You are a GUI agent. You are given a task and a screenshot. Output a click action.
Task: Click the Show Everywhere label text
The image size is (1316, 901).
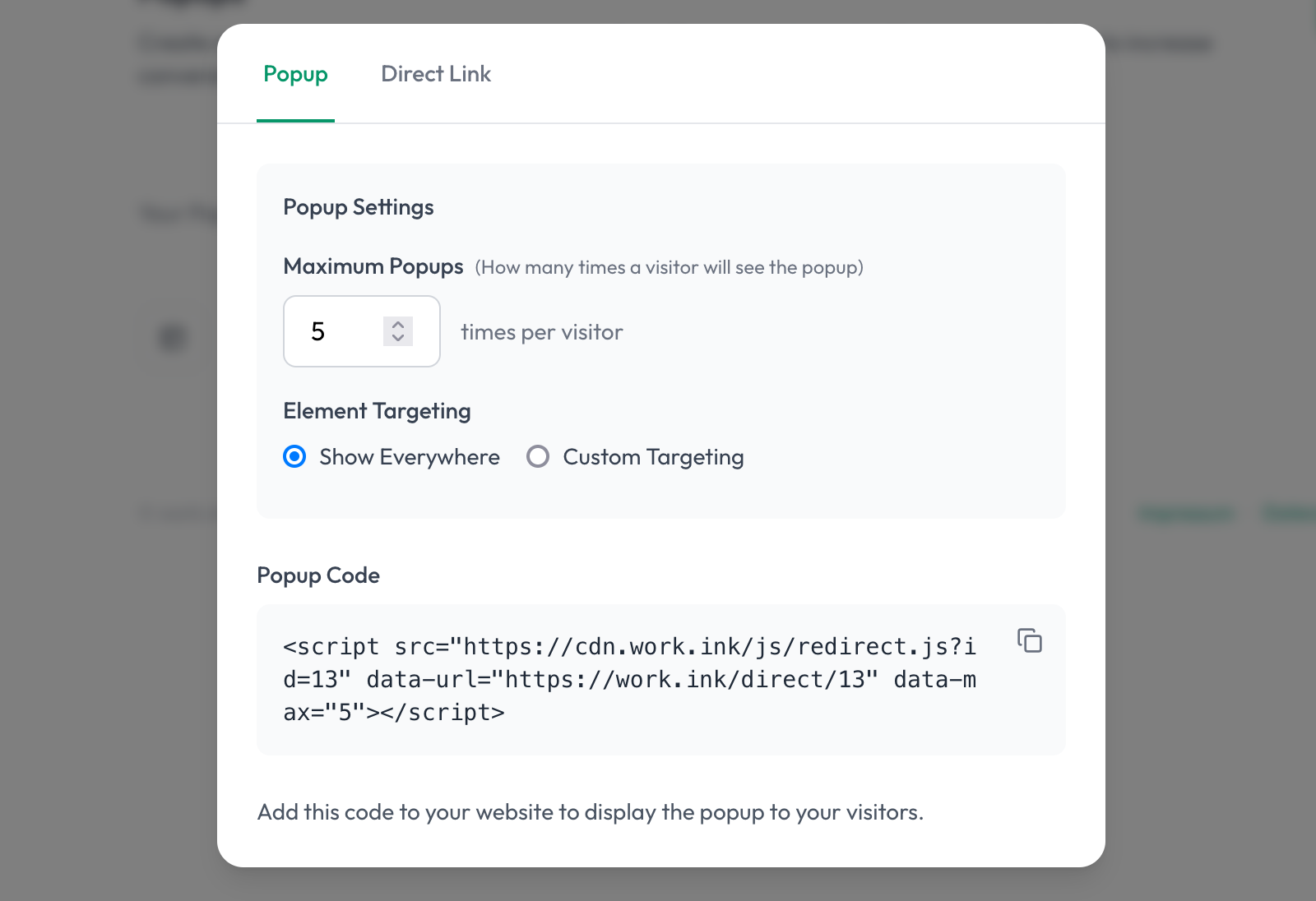coord(410,457)
